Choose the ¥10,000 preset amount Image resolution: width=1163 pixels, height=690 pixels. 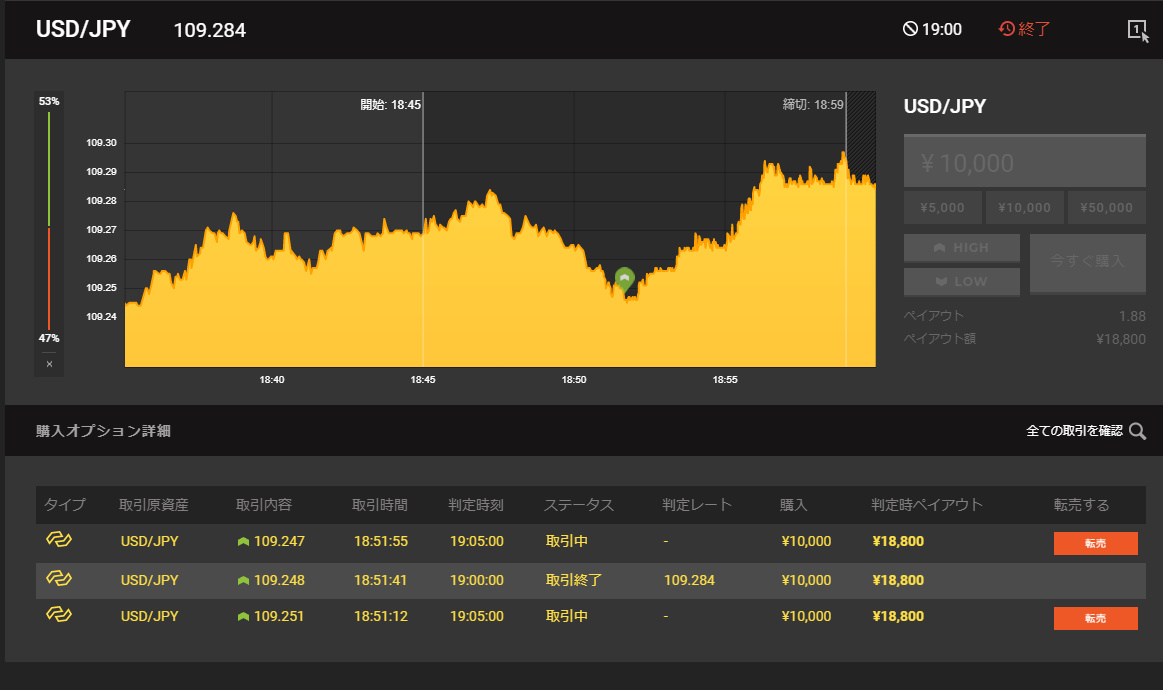1024,208
